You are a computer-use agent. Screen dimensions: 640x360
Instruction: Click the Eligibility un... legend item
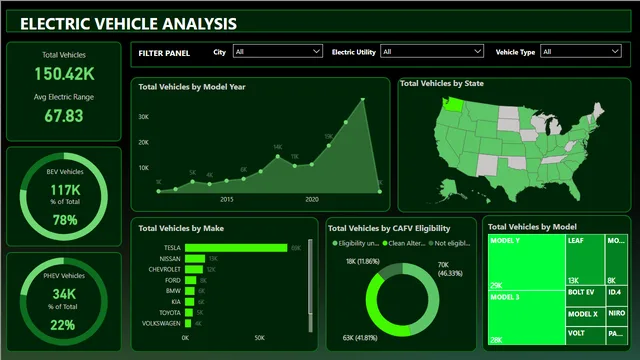(356, 243)
